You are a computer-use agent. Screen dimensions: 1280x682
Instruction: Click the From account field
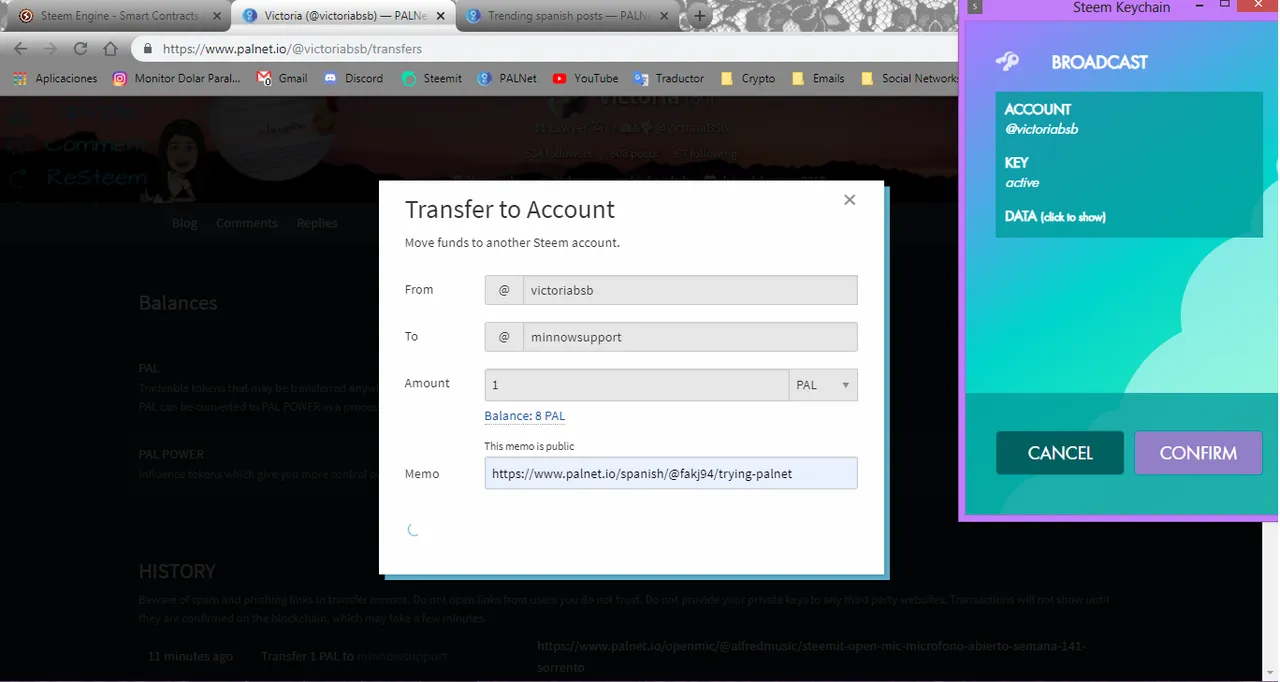[x=690, y=290]
